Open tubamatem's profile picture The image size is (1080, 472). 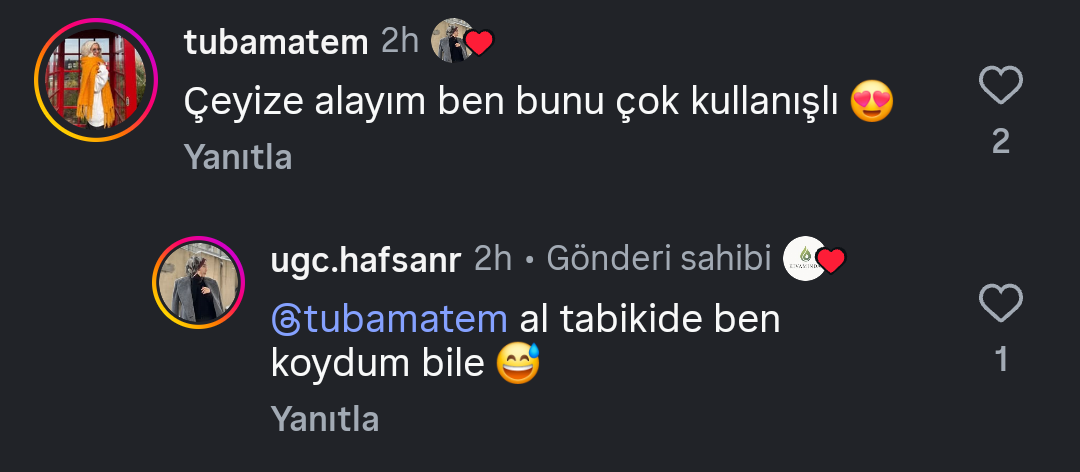pyautogui.click(x=97, y=79)
